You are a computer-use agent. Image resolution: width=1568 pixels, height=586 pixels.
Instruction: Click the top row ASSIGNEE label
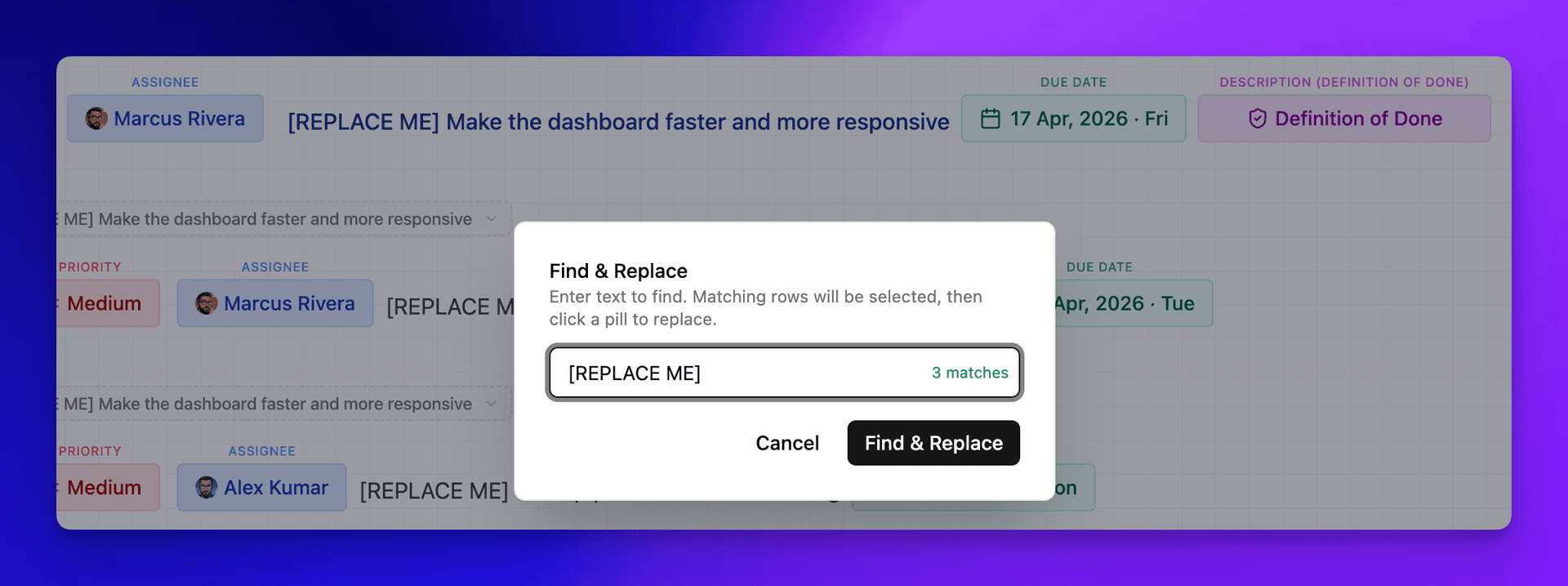(165, 83)
